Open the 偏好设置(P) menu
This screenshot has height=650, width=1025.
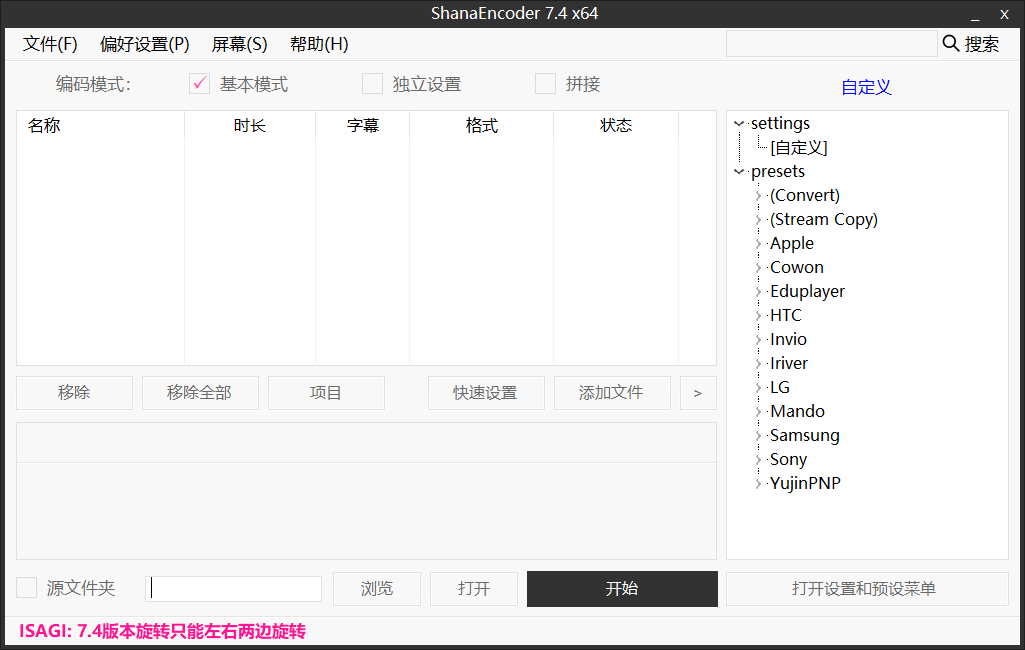pos(144,44)
